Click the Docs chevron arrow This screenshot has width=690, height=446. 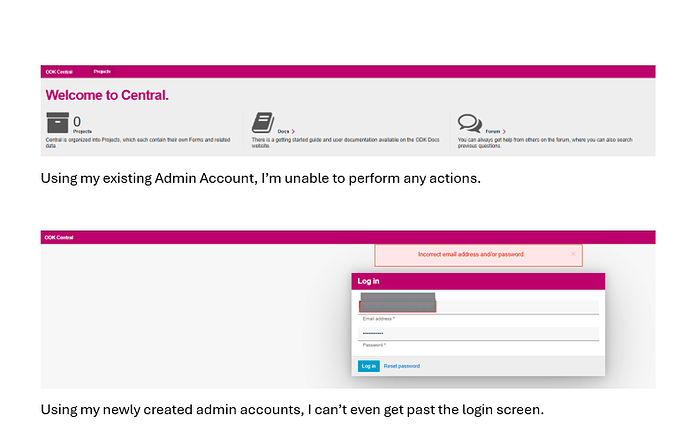click(x=293, y=132)
